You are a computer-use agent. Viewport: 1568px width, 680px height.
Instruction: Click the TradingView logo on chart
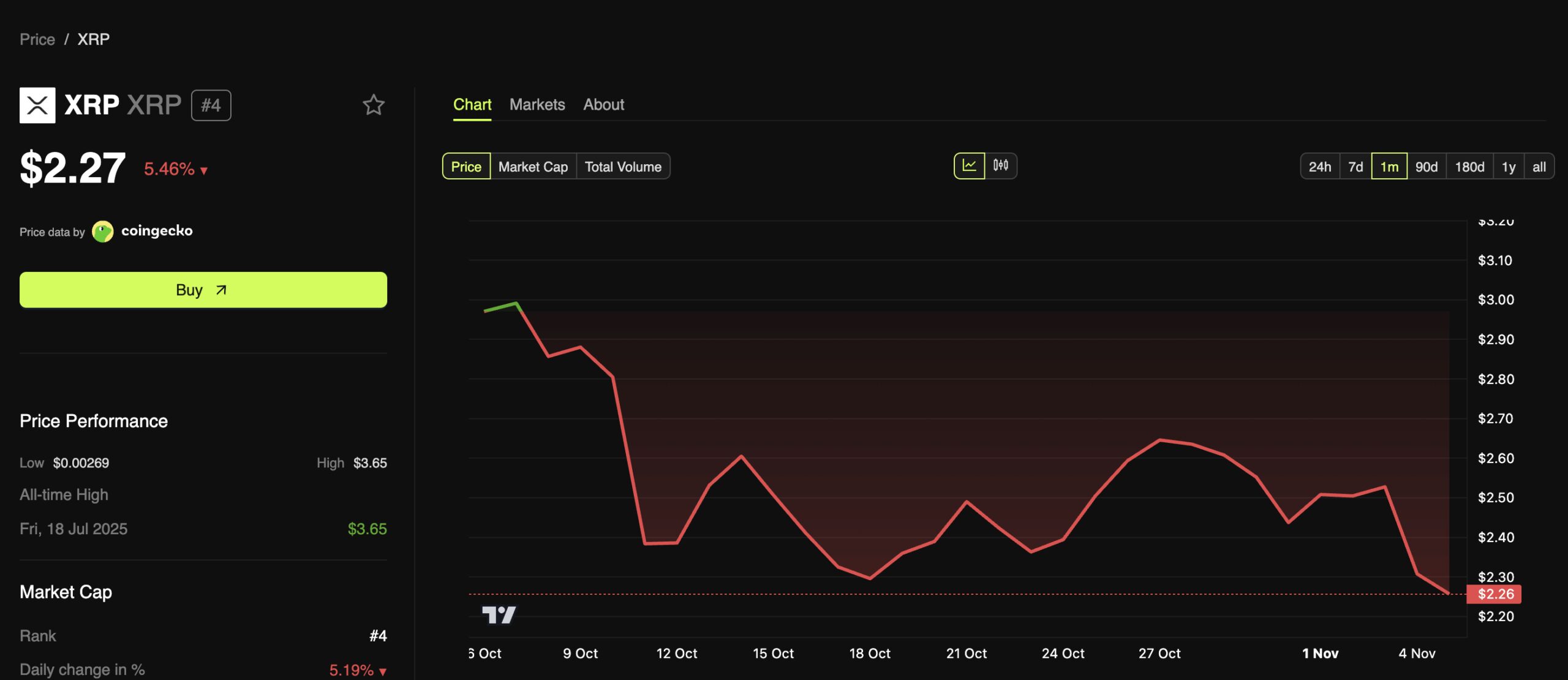point(499,614)
